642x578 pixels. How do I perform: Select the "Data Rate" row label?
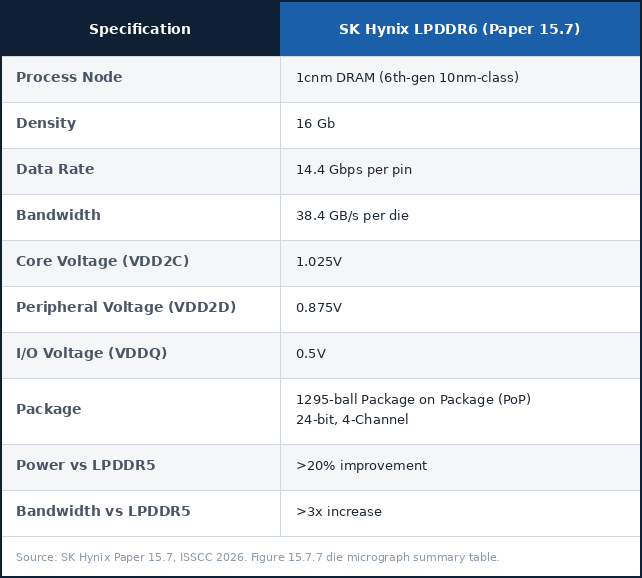click(55, 169)
